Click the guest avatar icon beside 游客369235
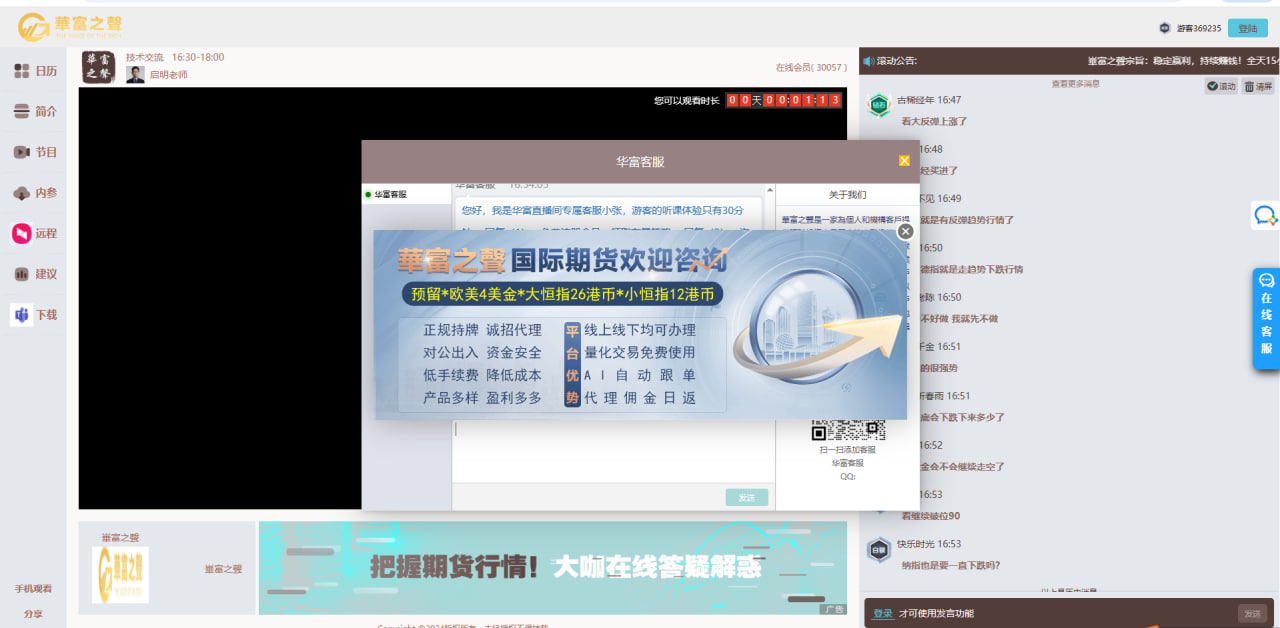 point(1164,28)
